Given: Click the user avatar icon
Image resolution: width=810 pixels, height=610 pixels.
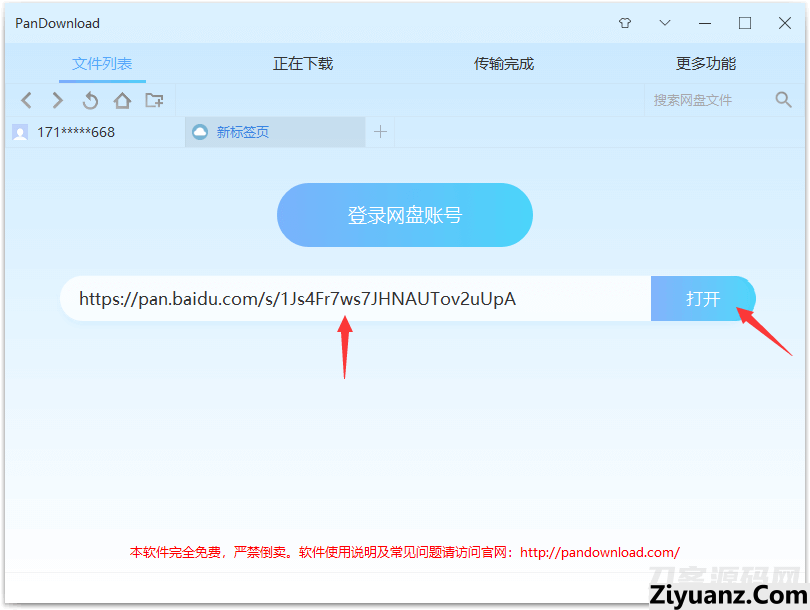Looking at the screenshot, I should pyautogui.click(x=20, y=132).
